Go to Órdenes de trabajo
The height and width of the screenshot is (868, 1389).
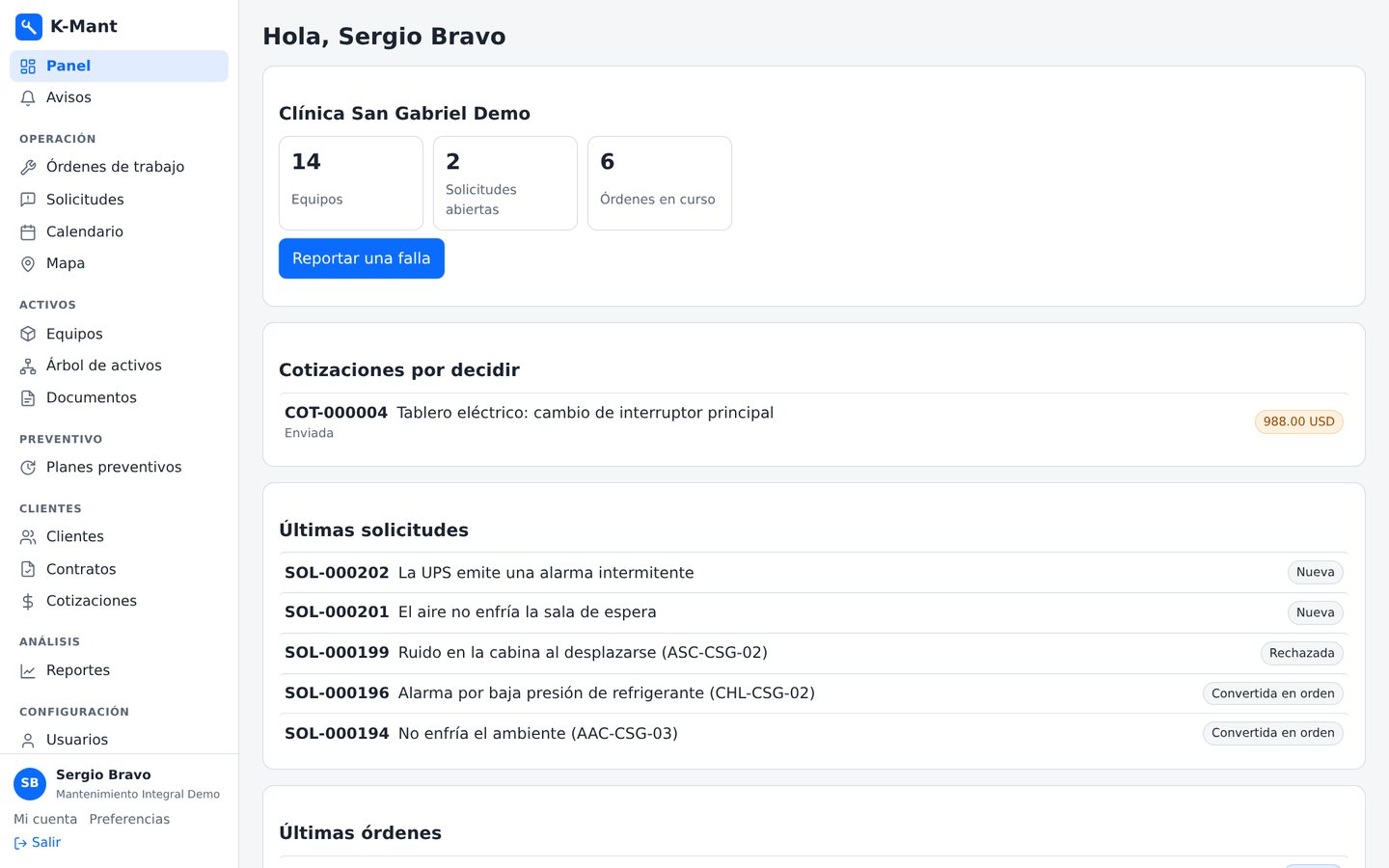pos(119,167)
